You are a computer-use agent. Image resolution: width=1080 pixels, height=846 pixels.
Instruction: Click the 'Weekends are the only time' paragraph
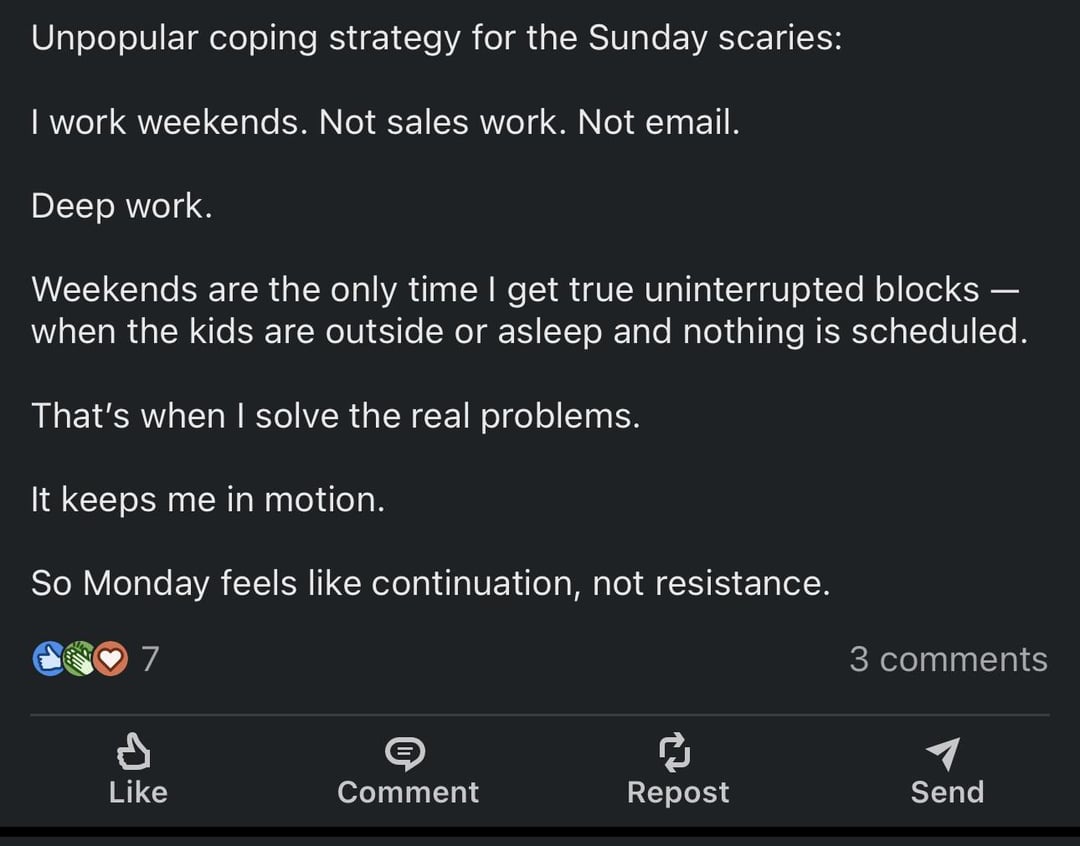tap(528, 310)
